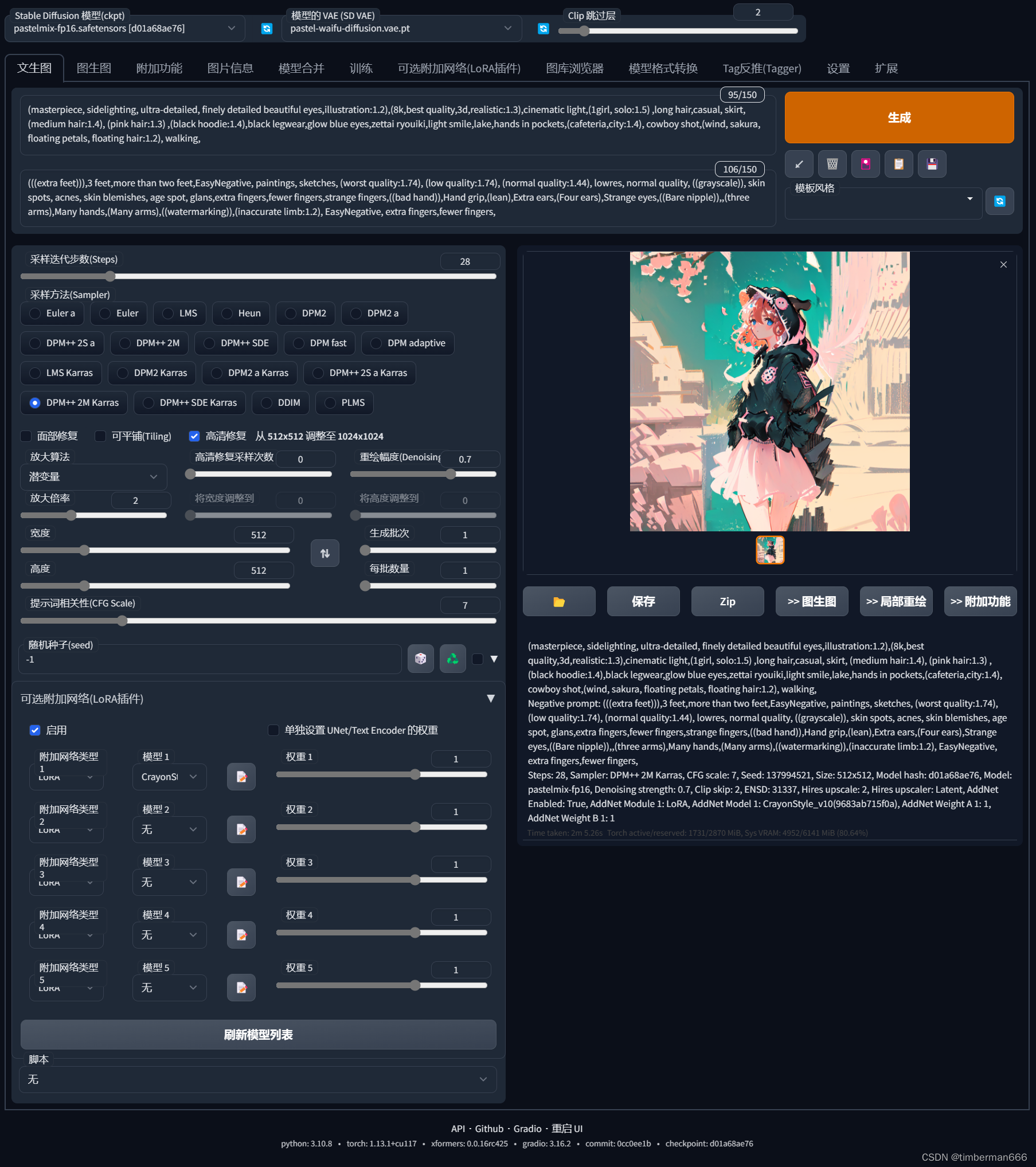Adjust the CFG Scale slider
This screenshot has height=1167, width=1036.
point(259,621)
